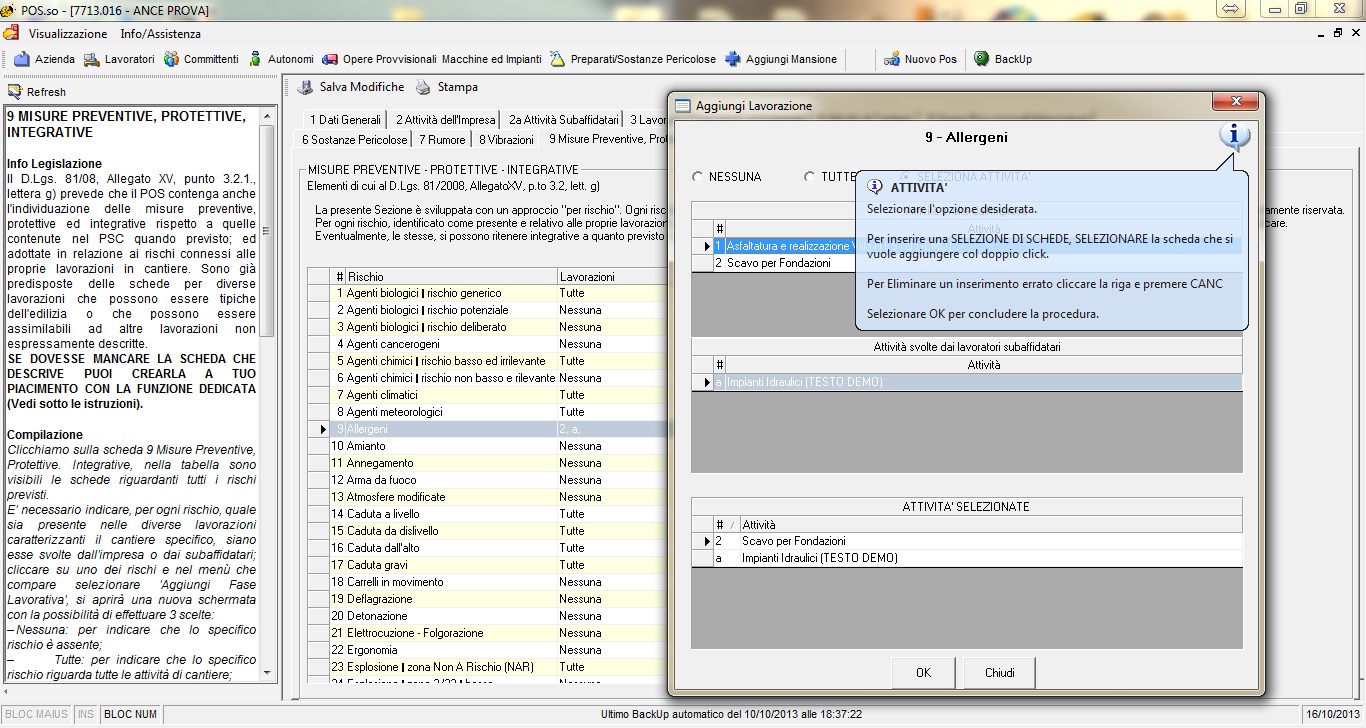This screenshot has height=728, width=1366.
Task: Click the BackUp toolbar icon
Action: tap(982, 59)
